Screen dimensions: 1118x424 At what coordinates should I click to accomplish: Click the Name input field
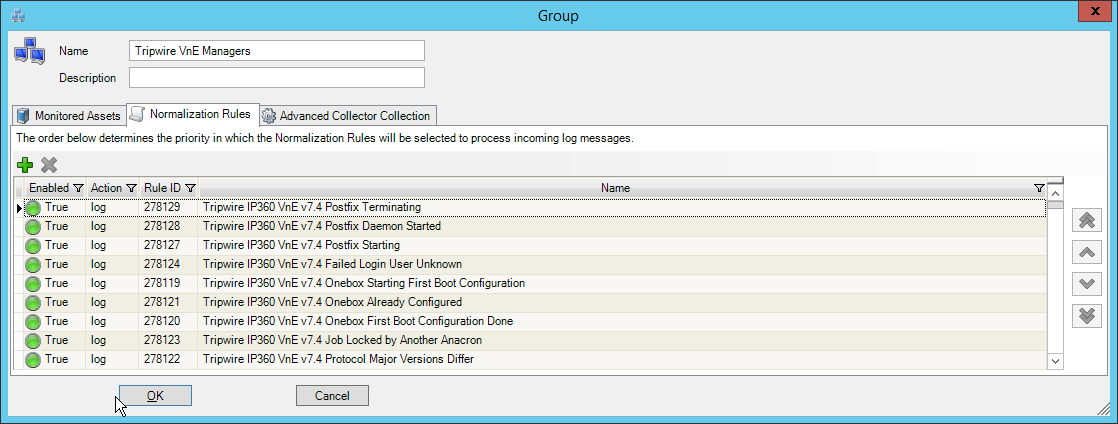[x=277, y=51]
